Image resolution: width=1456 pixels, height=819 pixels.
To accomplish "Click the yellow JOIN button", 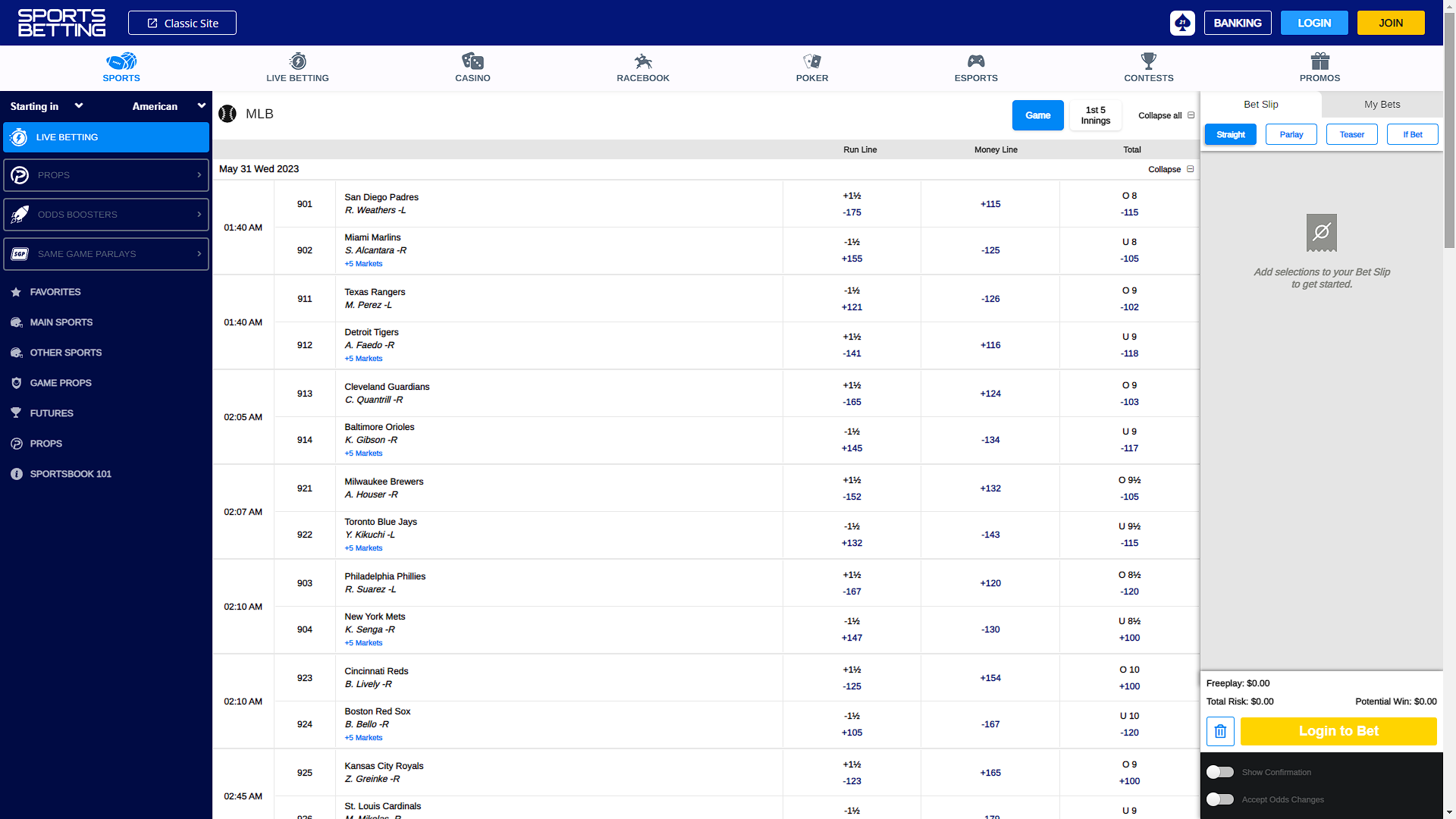I will pos(1390,23).
